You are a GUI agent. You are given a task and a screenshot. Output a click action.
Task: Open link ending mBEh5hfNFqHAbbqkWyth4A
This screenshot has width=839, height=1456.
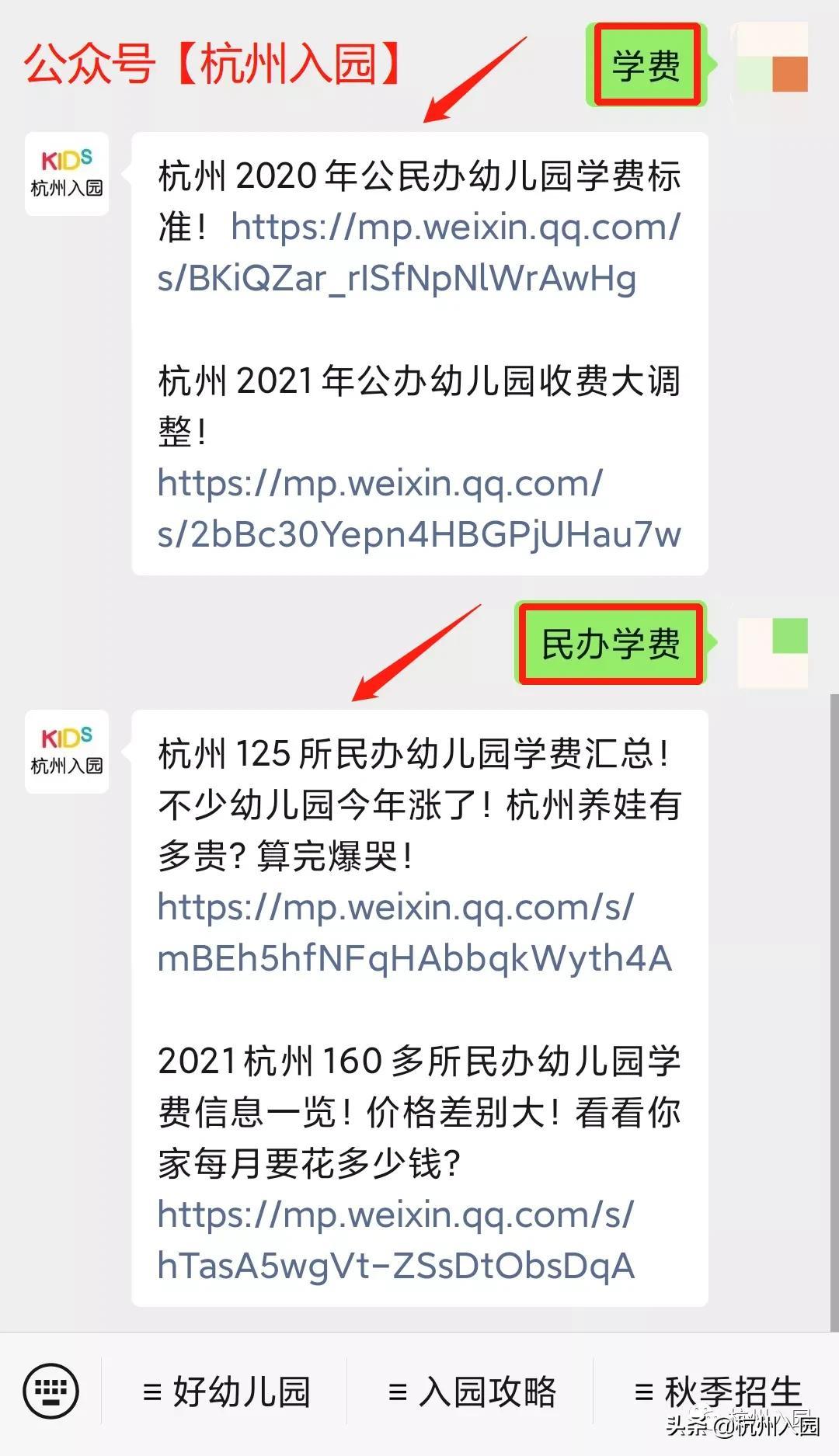(415, 932)
